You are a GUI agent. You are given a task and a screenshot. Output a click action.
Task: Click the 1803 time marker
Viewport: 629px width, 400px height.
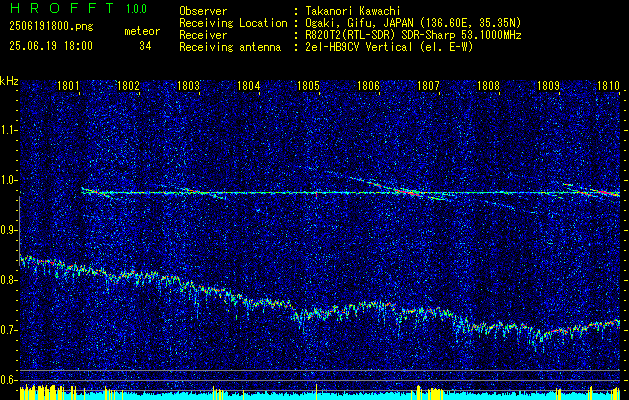coord(188,85)
